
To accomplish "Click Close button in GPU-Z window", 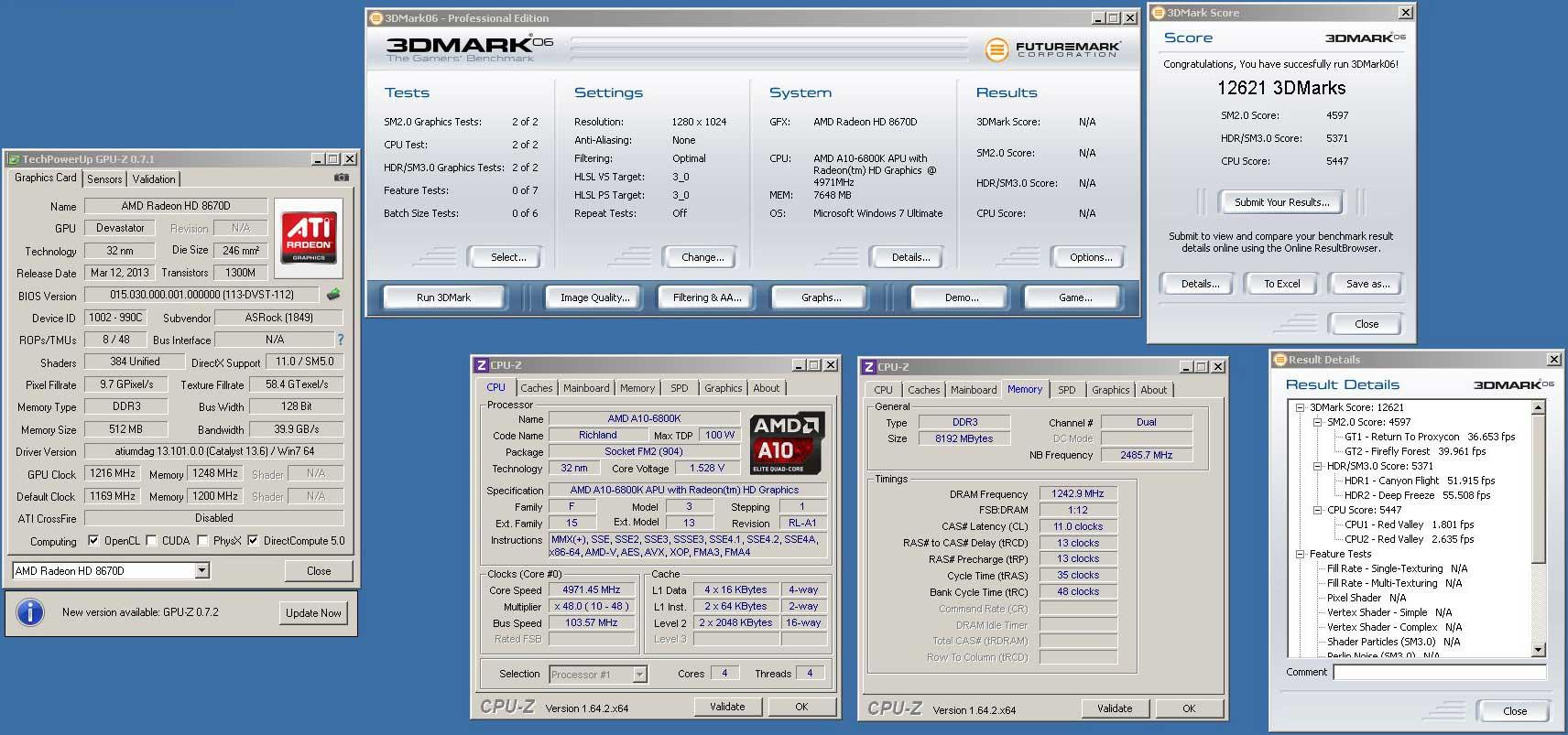I will [319, 571].
